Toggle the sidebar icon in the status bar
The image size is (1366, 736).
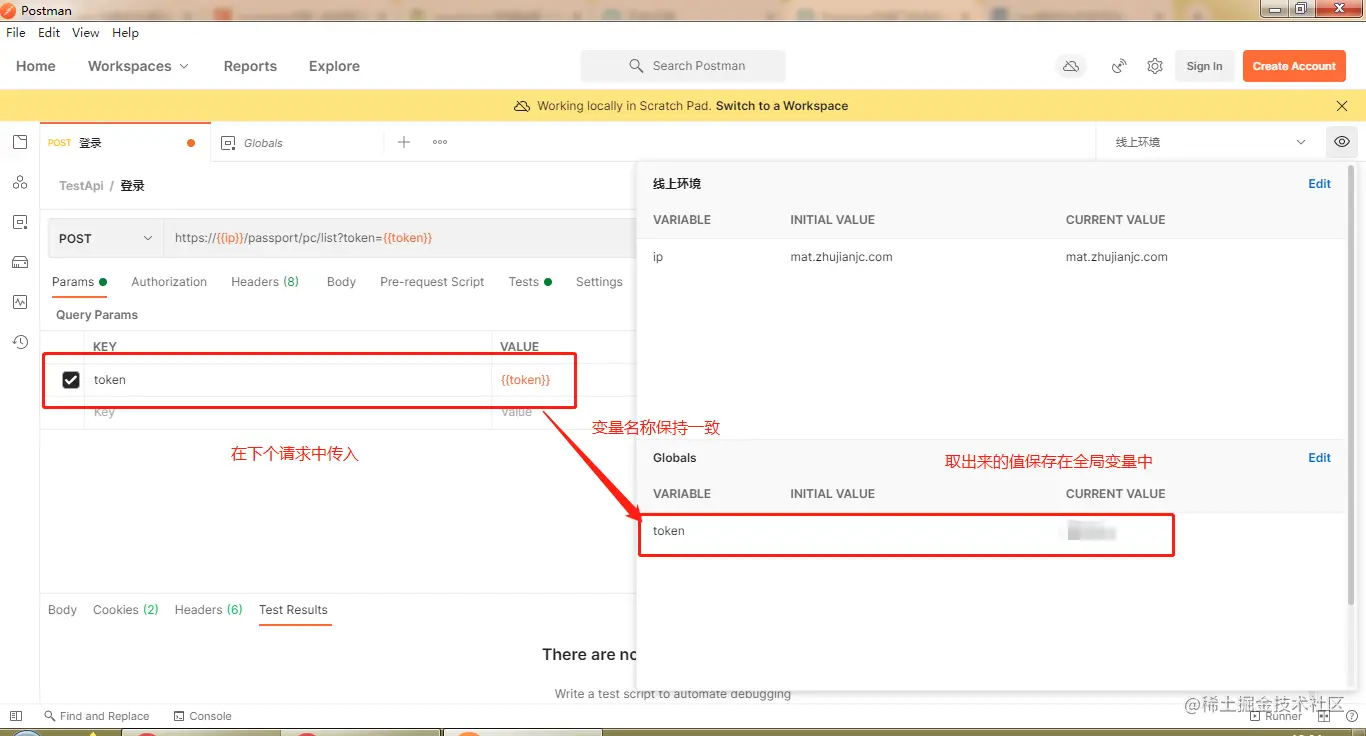point(15,716)
